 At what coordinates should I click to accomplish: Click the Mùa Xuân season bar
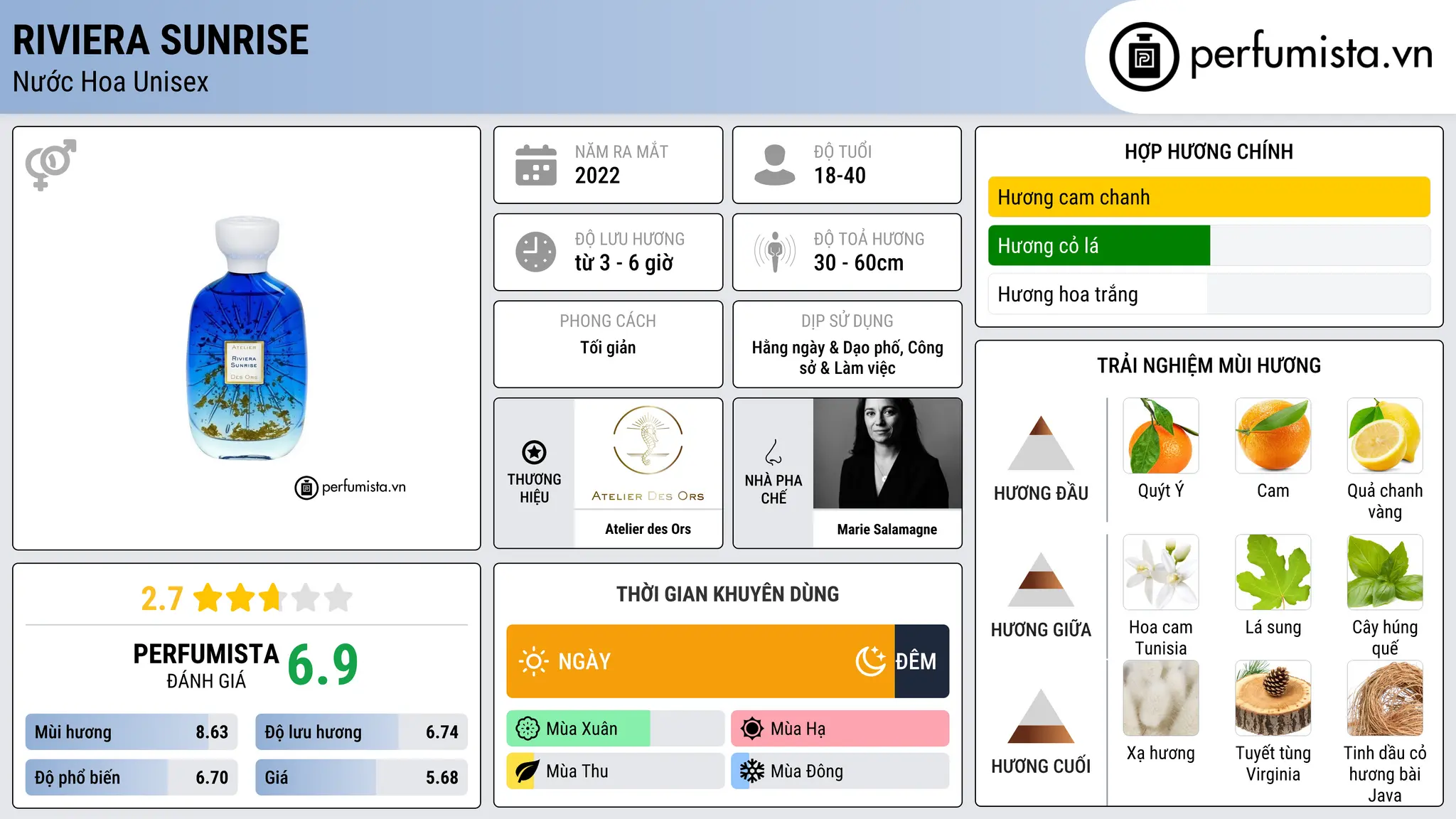(616, 729)
